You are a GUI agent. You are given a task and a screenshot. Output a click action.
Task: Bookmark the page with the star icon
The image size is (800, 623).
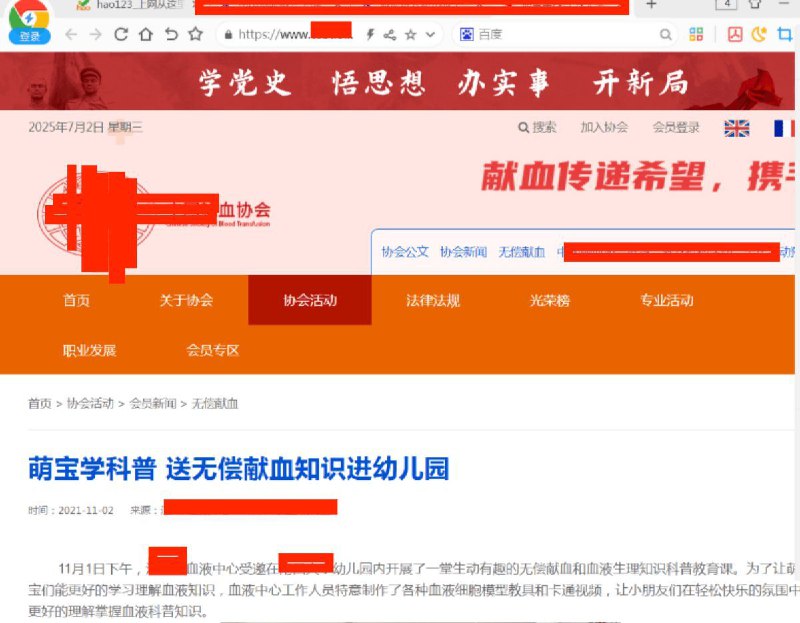(412, 33)
